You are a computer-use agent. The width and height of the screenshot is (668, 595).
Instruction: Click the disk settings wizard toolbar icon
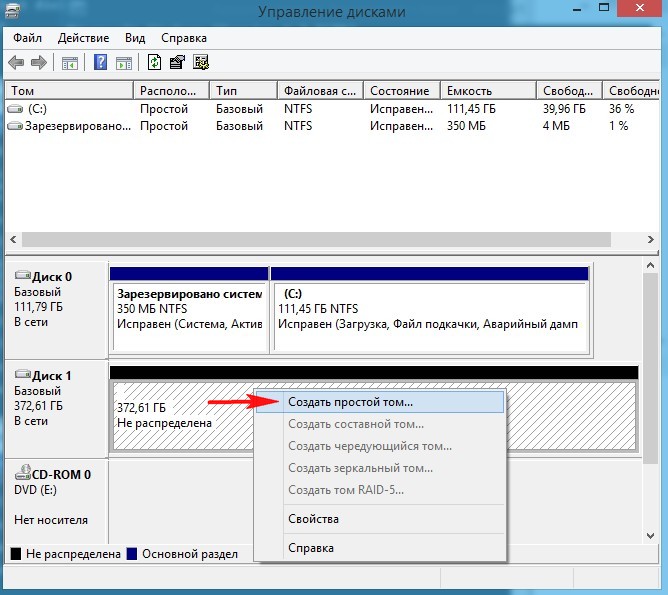(200, 62)
